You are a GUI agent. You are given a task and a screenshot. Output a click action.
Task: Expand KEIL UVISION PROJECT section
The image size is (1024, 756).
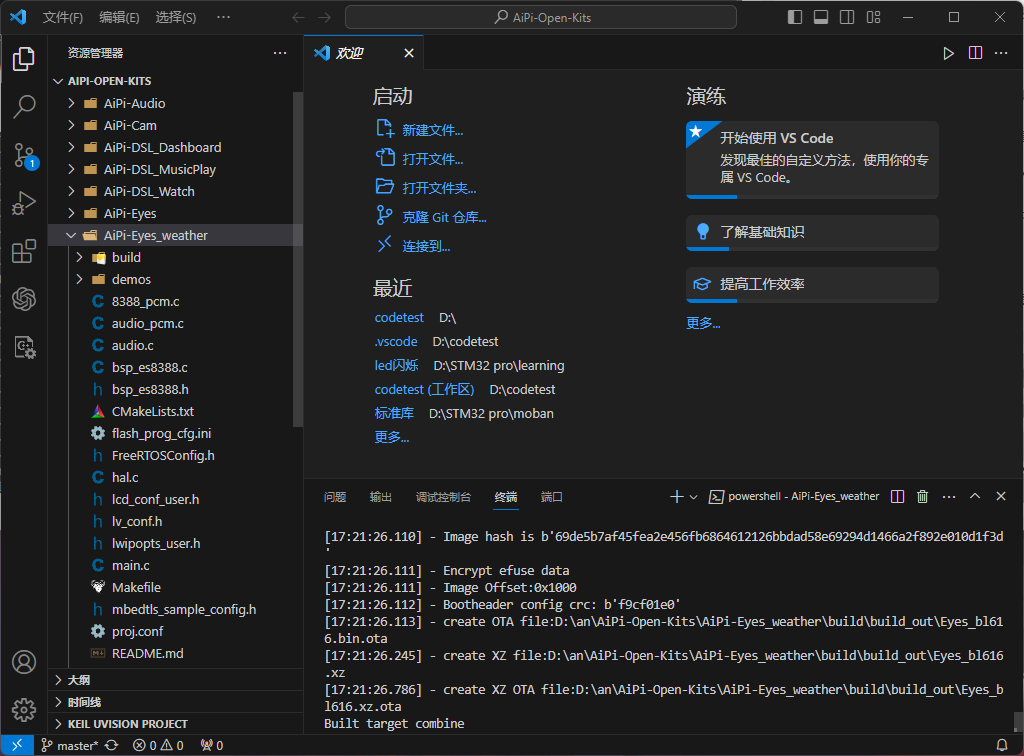click(176, 724)
